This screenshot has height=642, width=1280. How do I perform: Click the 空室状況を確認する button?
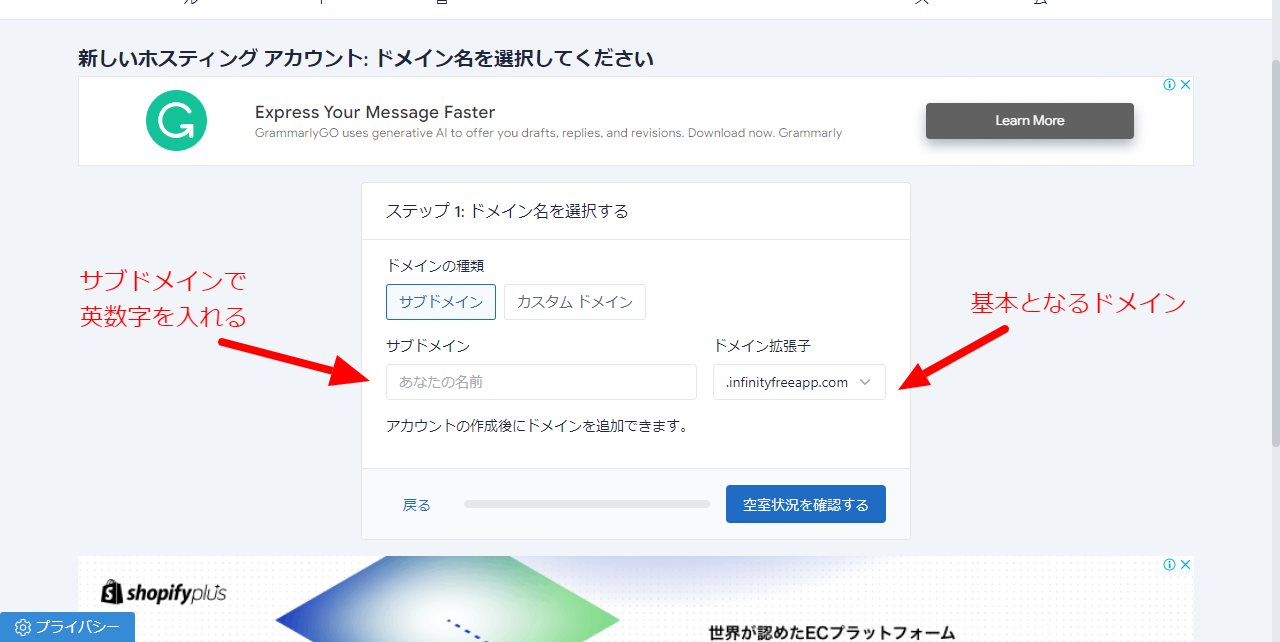pos(805,504)
